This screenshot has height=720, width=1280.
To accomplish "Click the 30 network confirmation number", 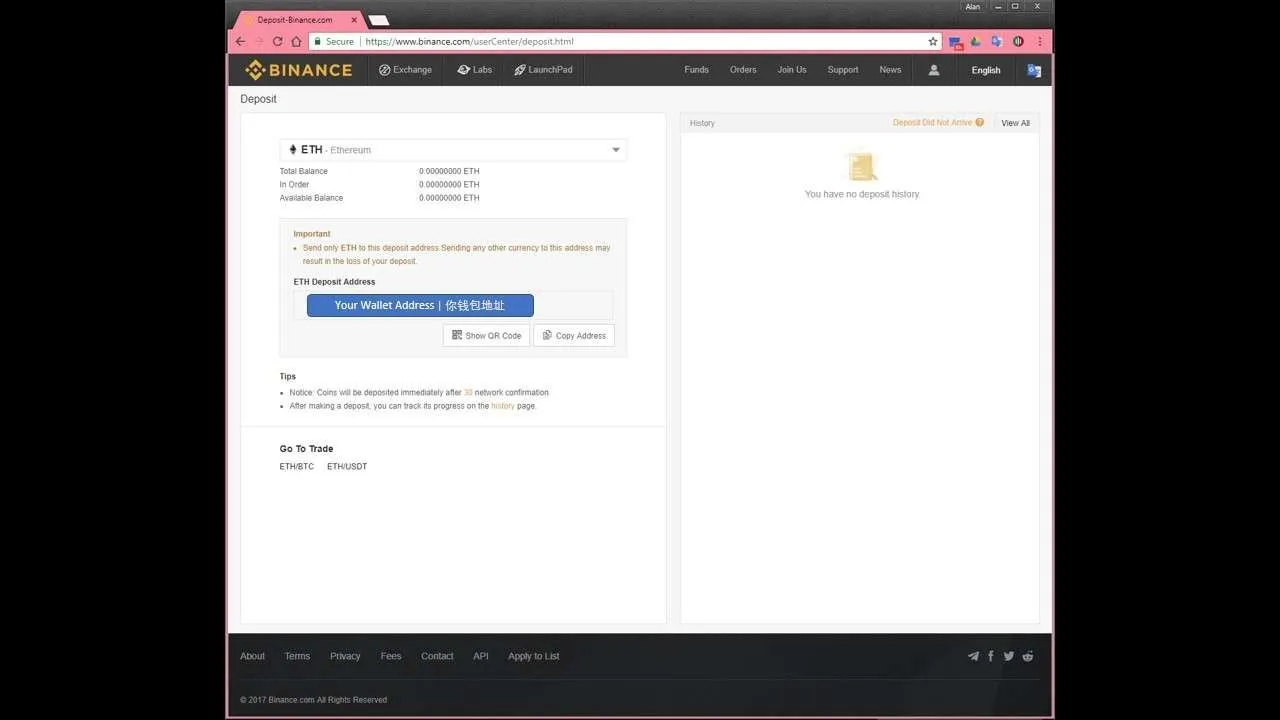I will click(x=468, y=393).
